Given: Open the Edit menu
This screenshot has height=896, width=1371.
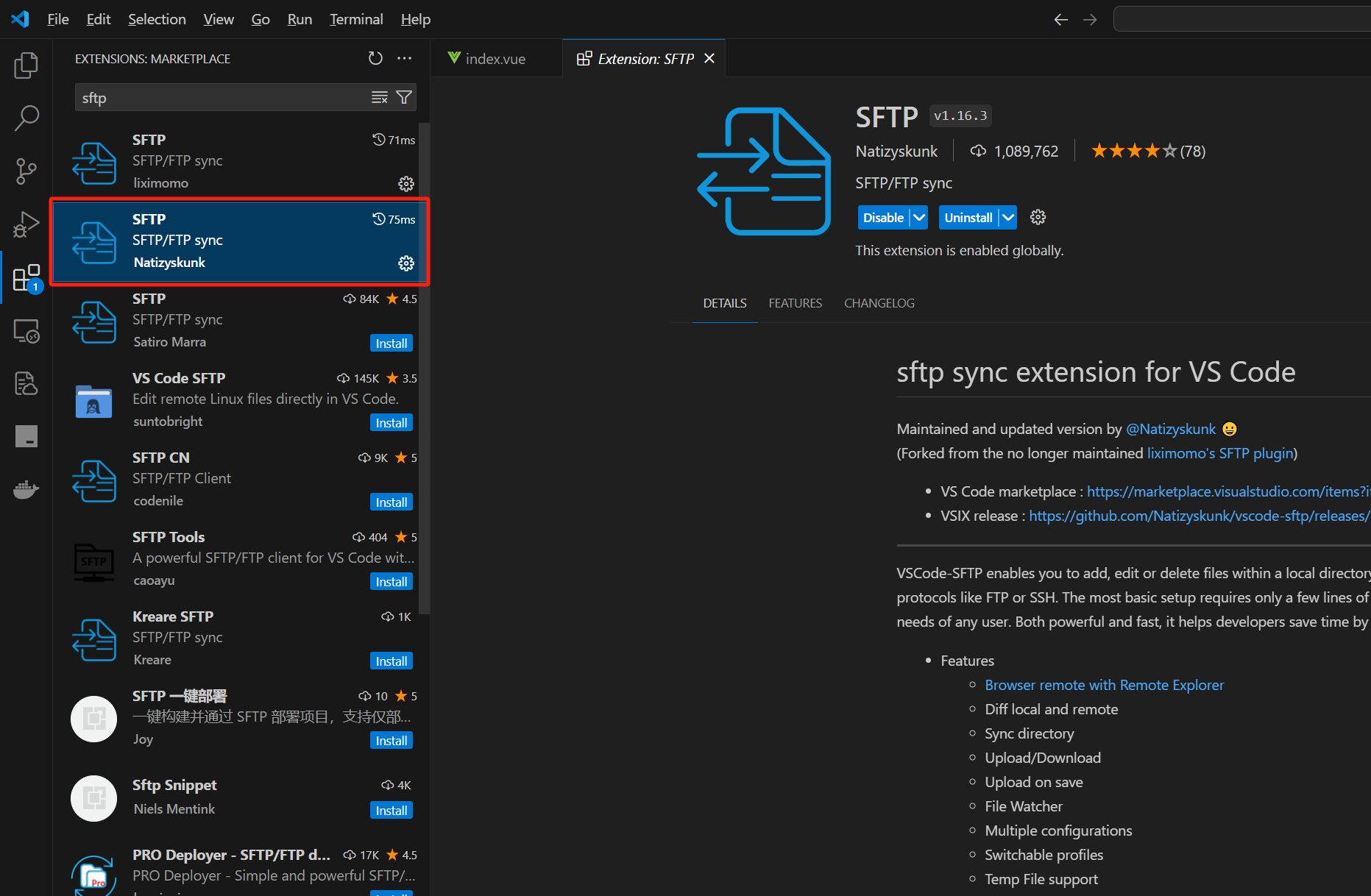Looking at the screenshot, I should point(99,19).
